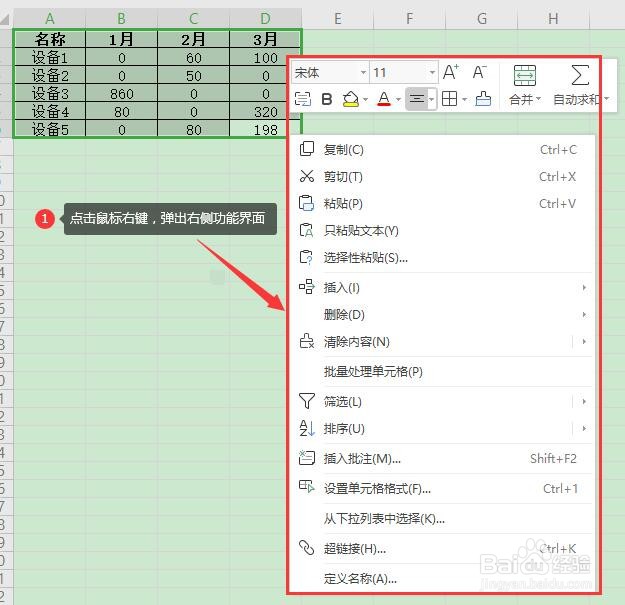
Task: Click the wrap text icon left of Bold
Action: tap(303, 99)
